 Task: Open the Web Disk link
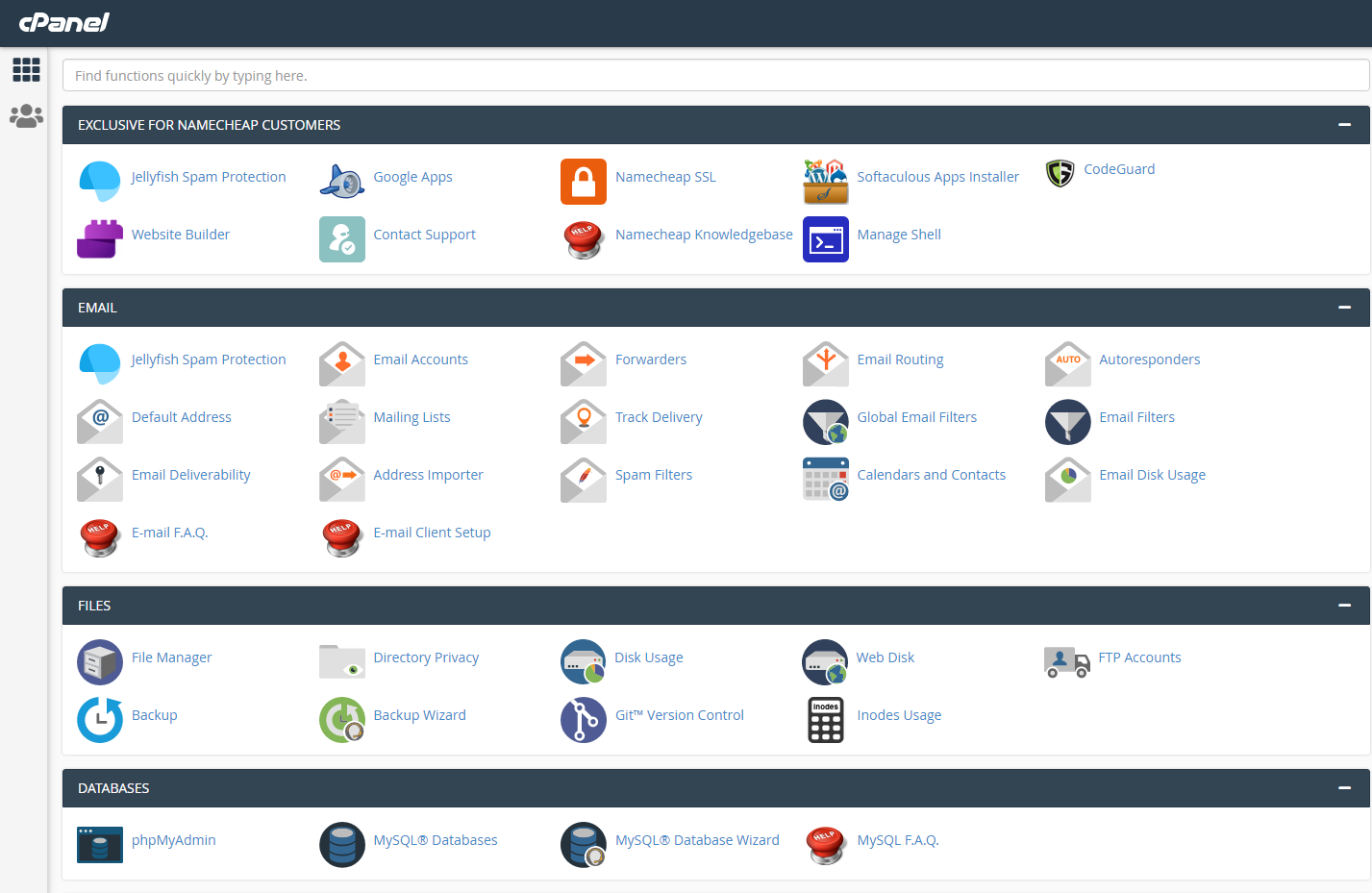click(x=886, y=657)
